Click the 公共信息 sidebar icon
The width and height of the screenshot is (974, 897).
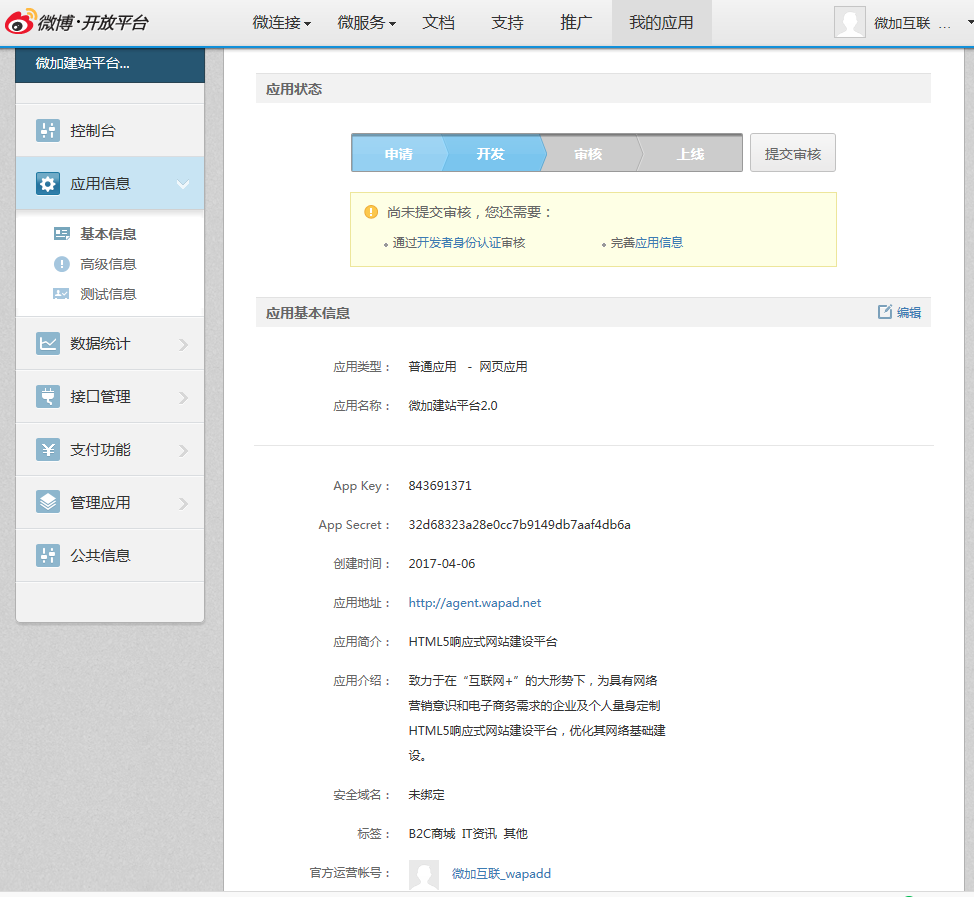(x=48, y=556)
